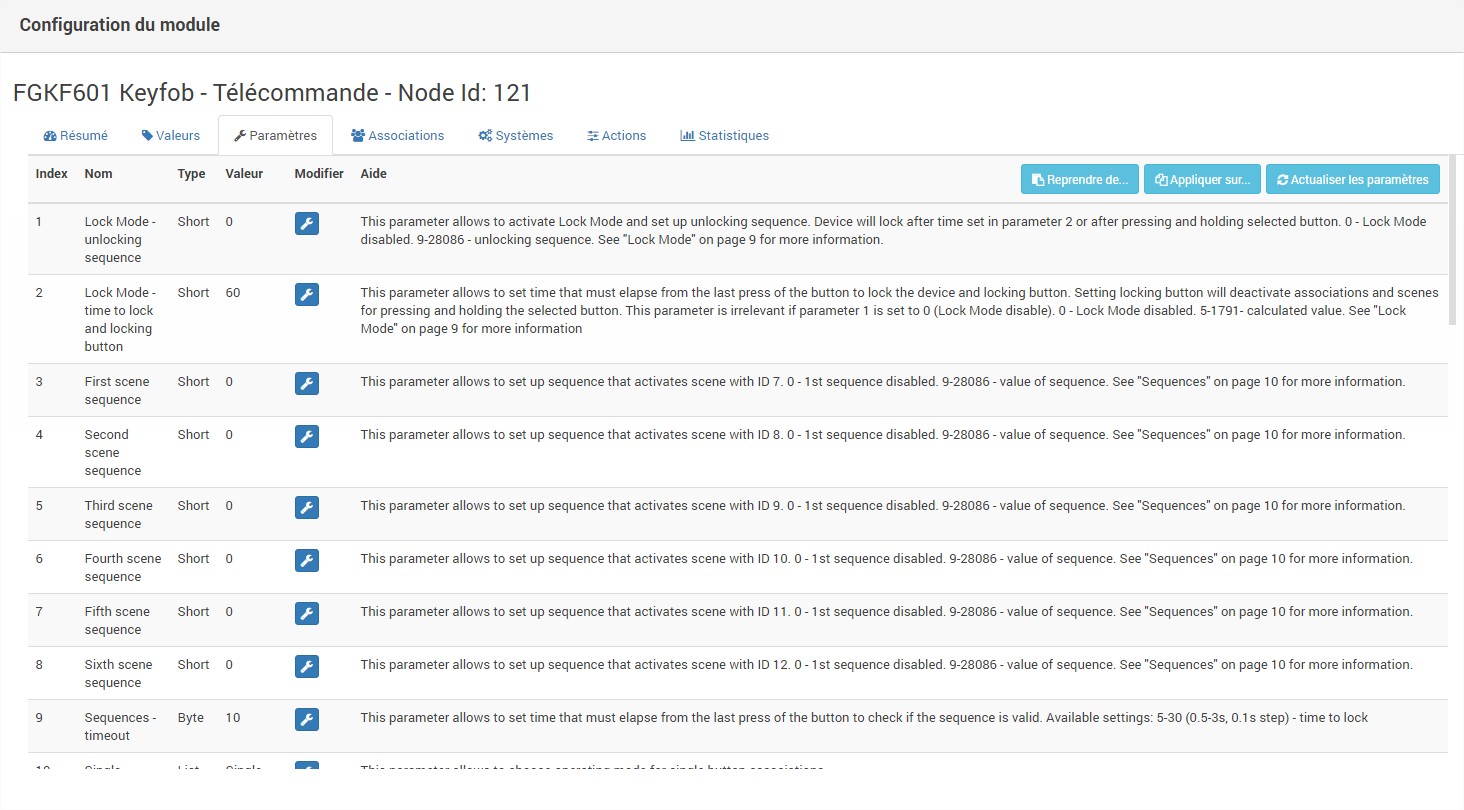This screenshot has width=1464, height=810.
Task: Click the value 10 in row 9
Action: click(233, 718)
